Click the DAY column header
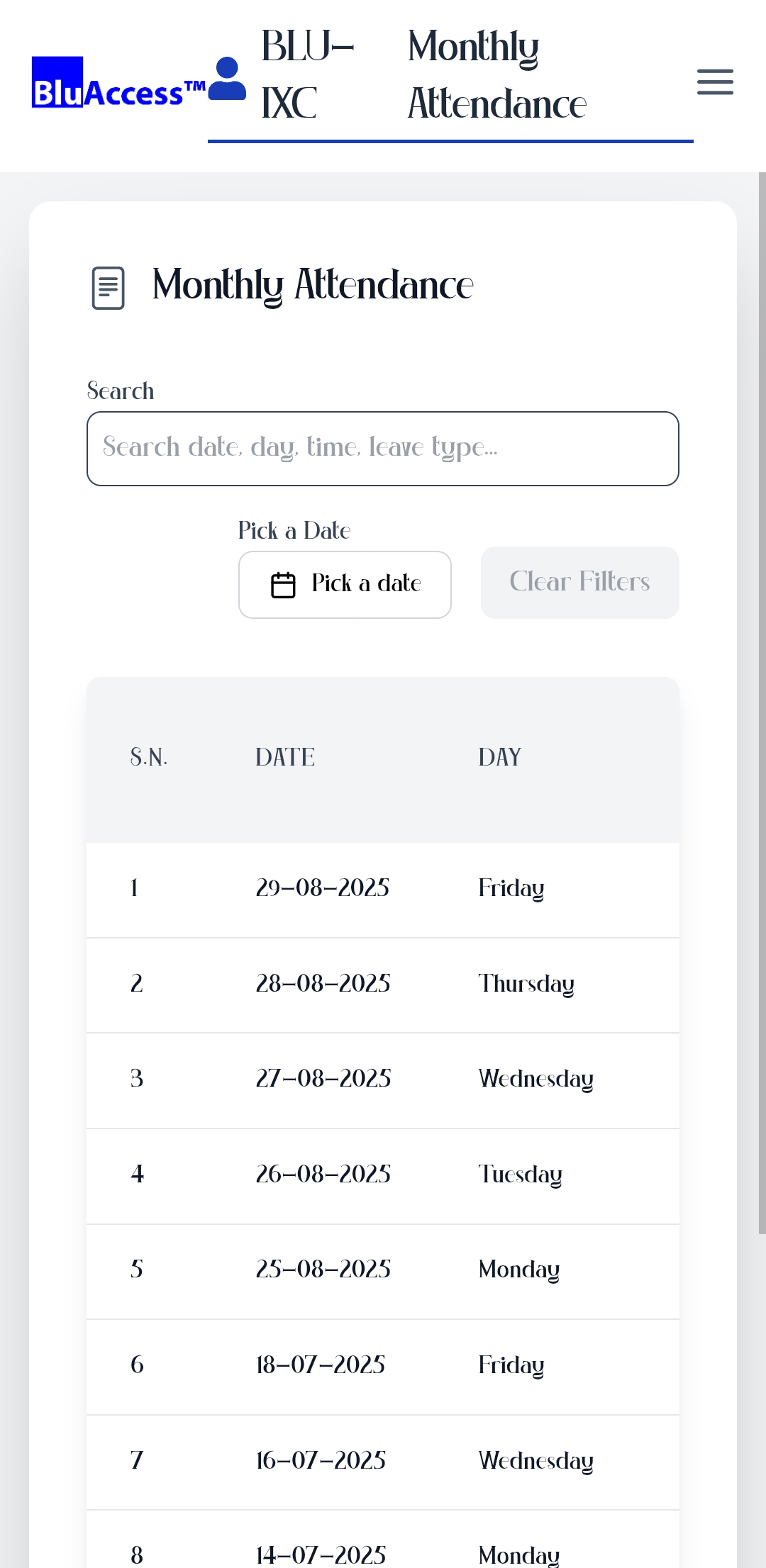The width and height of the screenshot is (766, 1568). 499,758
